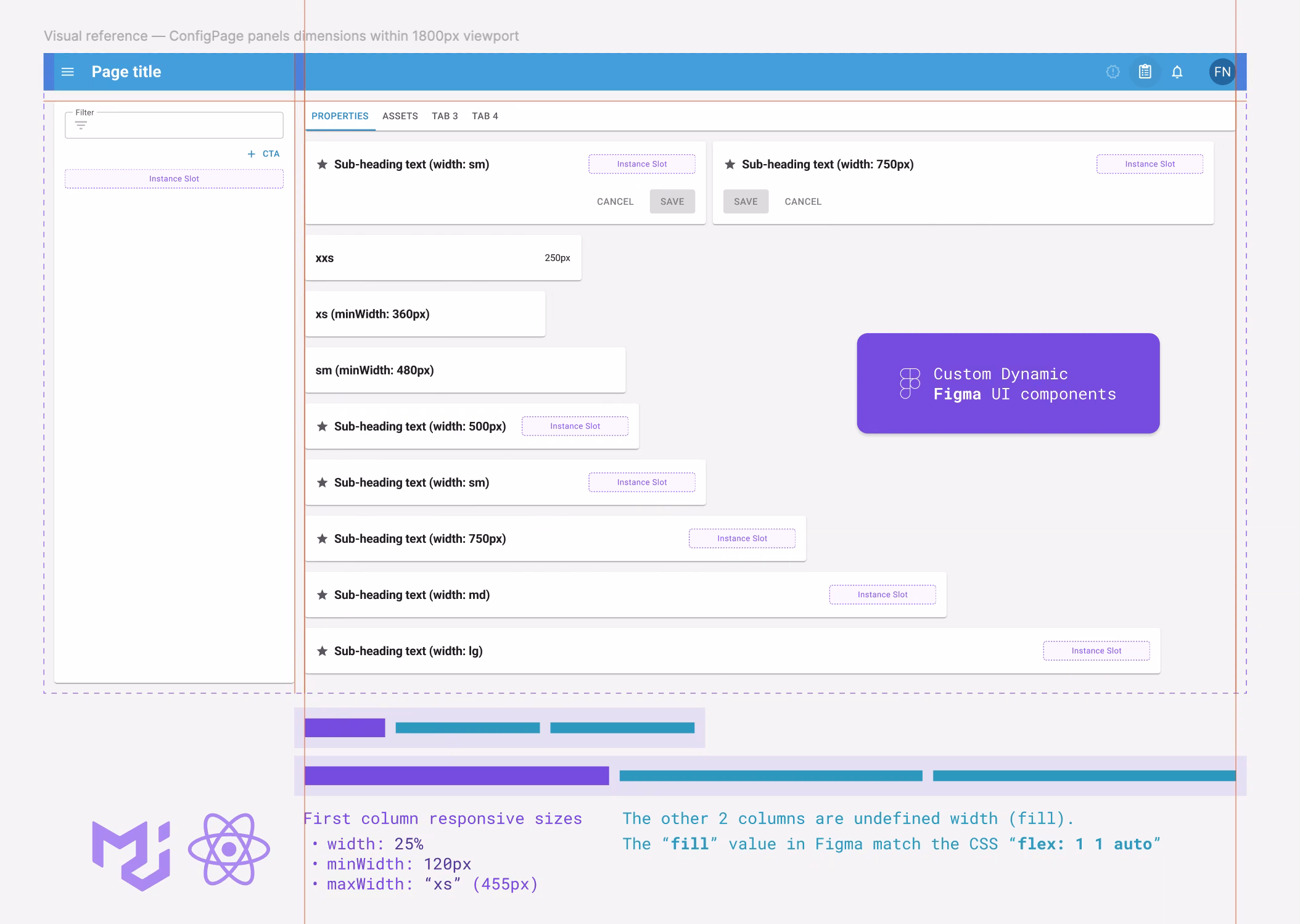The width and height of the screenshot is (1300, 924).
Task: Click the plus icon beside CTA
Action: click(x=251, y=154)
